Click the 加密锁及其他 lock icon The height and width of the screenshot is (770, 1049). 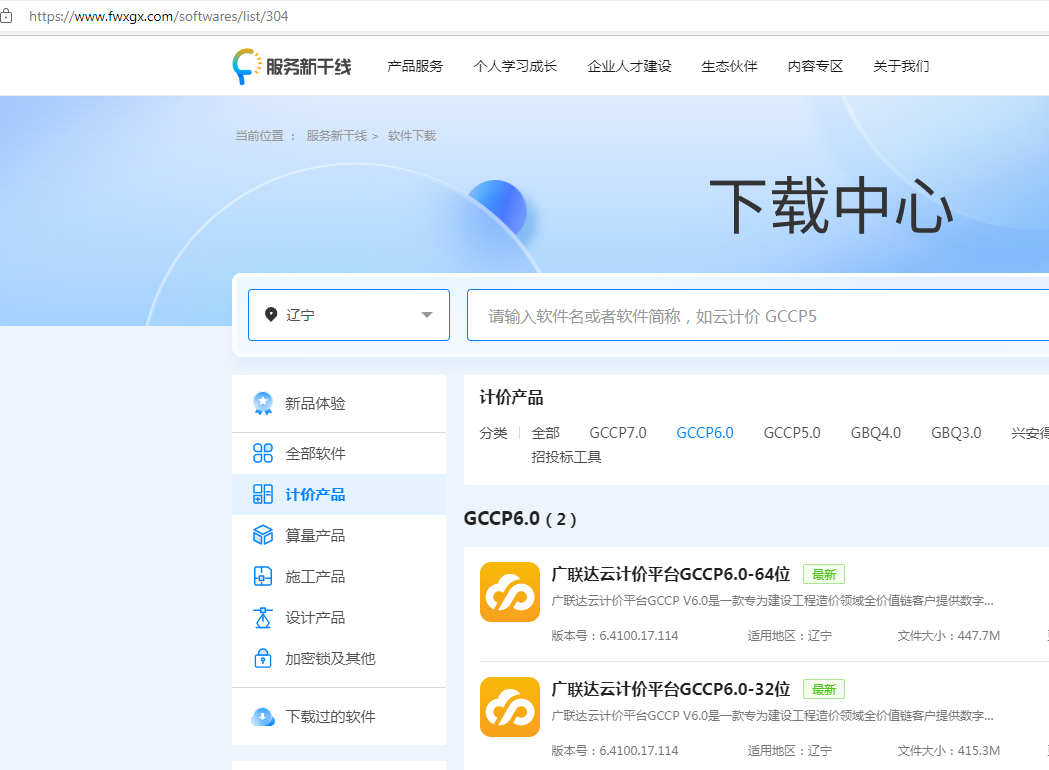[263, 658]
